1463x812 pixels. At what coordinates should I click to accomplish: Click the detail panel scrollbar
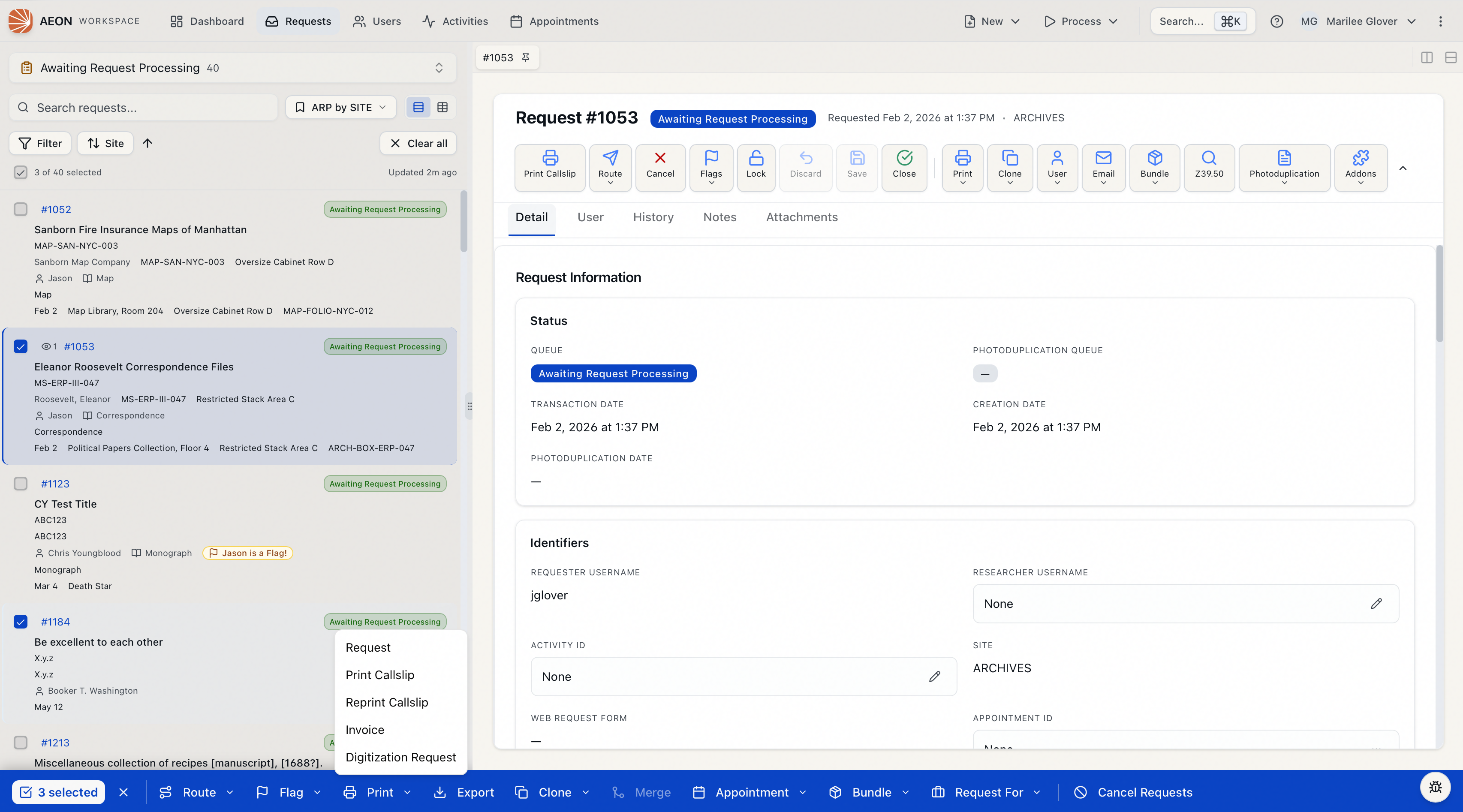tap(1439, 294)
